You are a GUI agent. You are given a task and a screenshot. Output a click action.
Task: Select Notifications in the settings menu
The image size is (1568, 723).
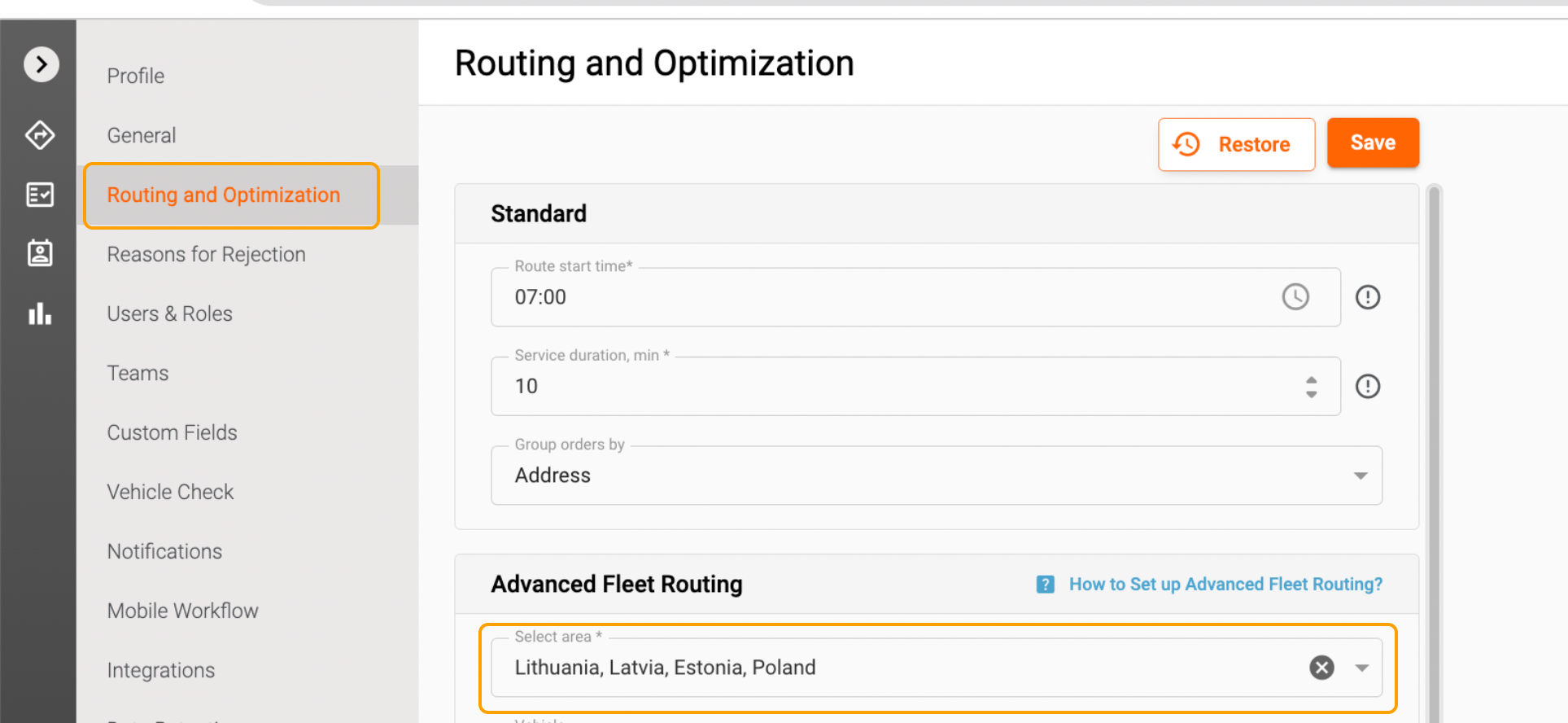164,551
